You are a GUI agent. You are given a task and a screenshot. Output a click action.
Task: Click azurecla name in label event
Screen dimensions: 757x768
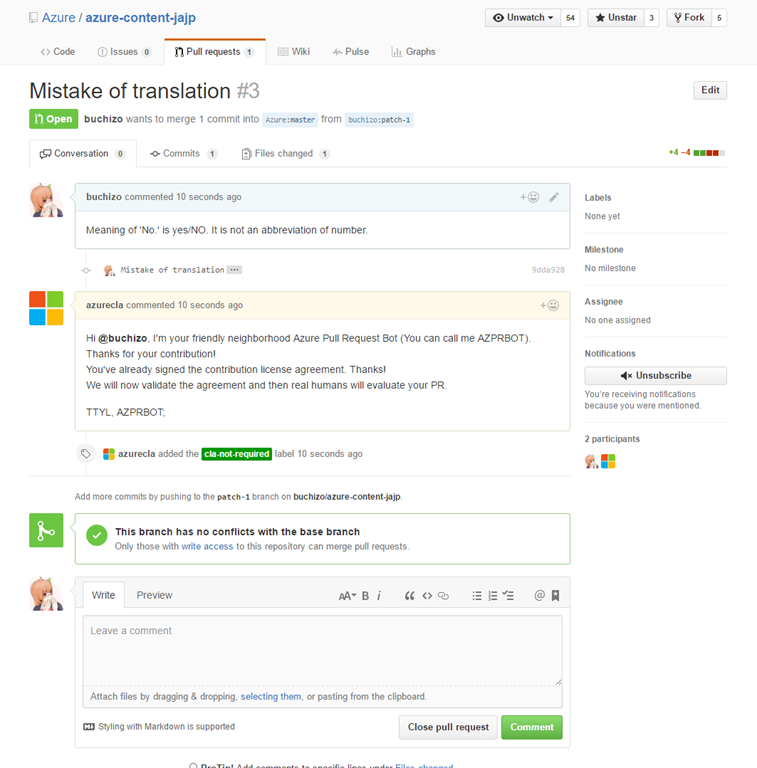(137, 454)
